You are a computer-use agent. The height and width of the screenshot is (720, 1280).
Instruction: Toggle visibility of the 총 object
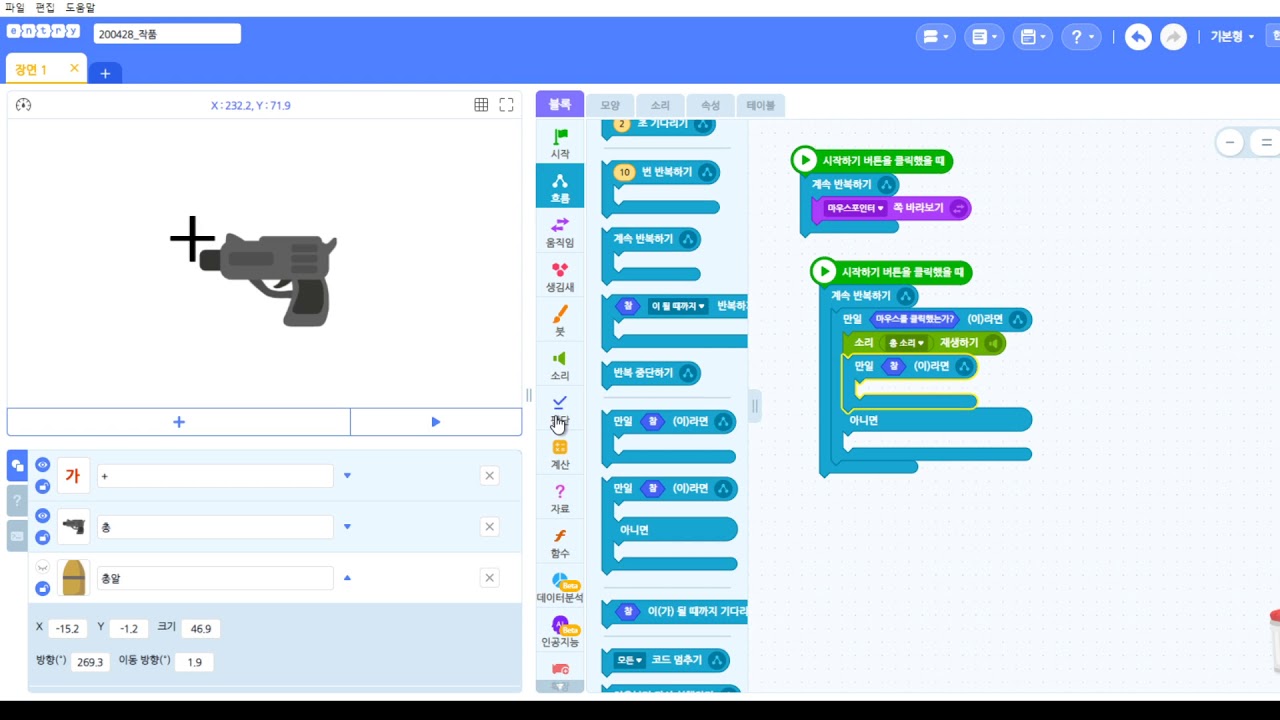[x=42, y=516]
